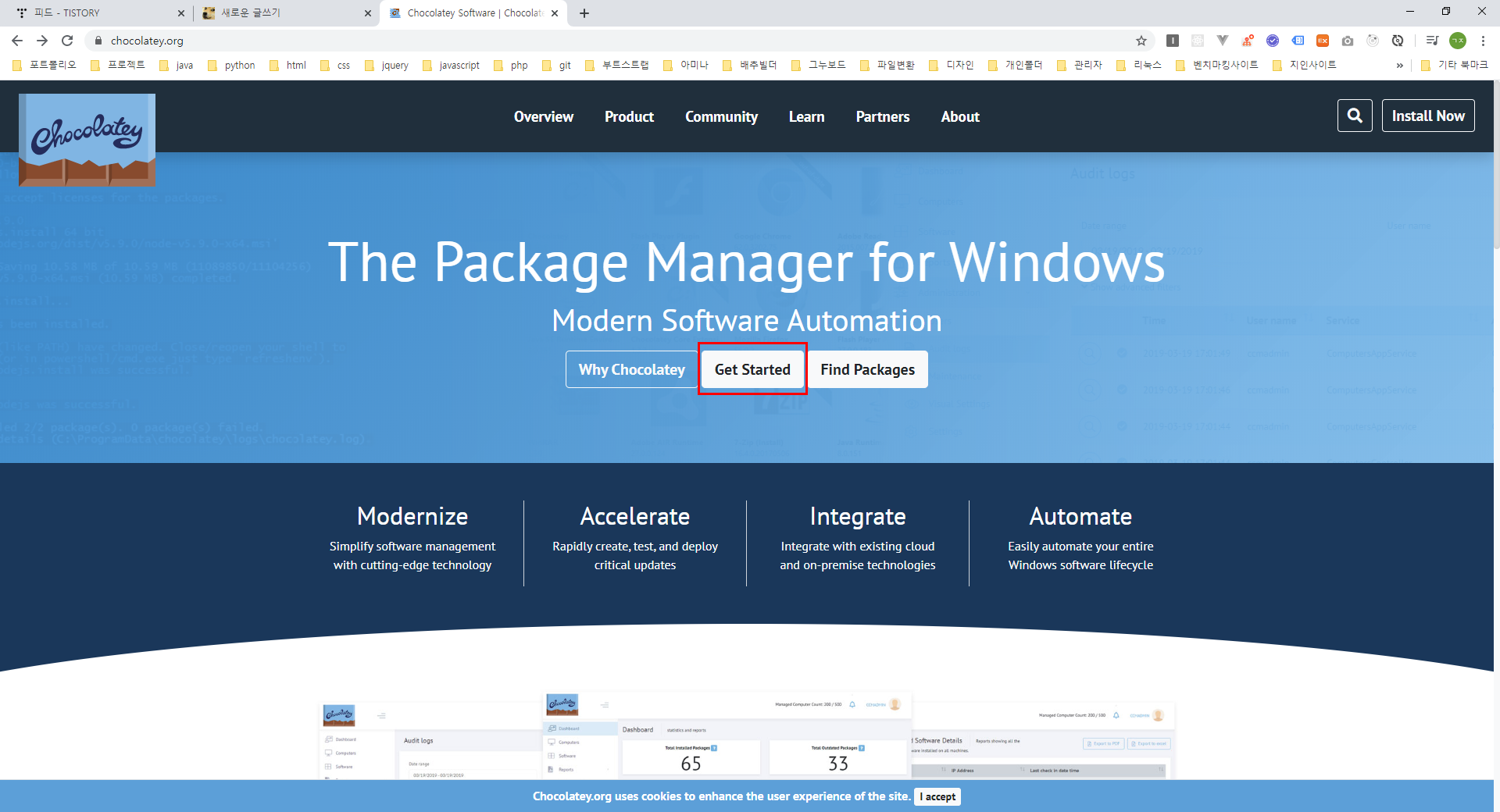Screen dimensions: 1500x812
Task: Expand the java bookmark folder
Action: (x=176, y=66)
